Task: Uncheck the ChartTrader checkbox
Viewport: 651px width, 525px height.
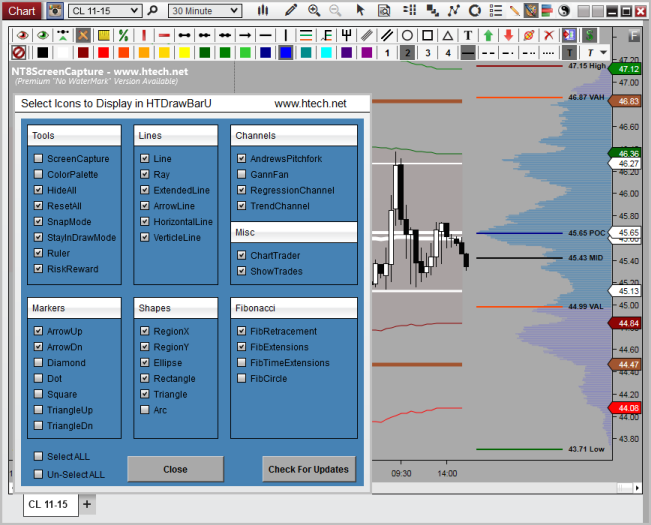Action: pyautogui.click(x=241, y=255)
